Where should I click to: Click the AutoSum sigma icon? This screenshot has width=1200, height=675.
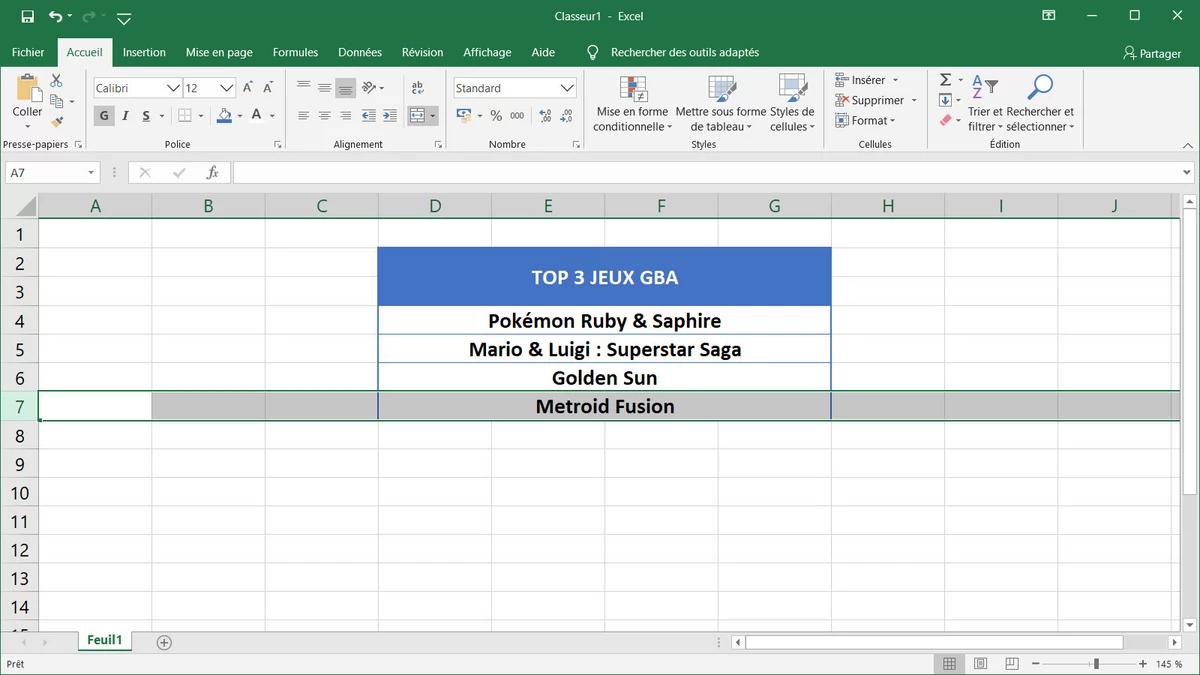pyautogui.click(x=945, y=80)
